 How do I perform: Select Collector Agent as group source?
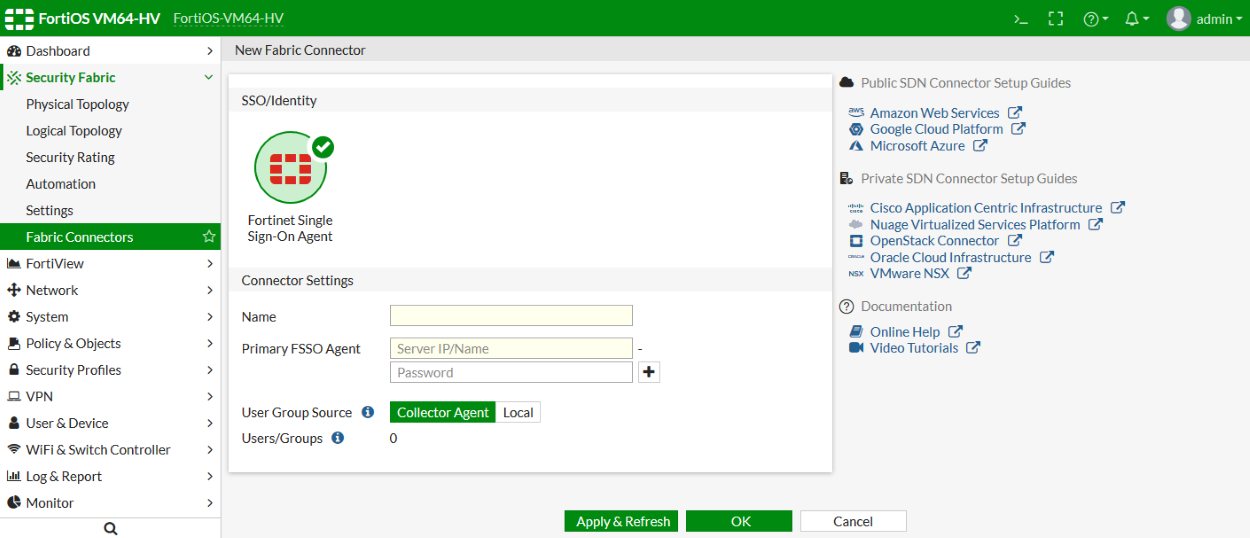(x=443, y=412)
